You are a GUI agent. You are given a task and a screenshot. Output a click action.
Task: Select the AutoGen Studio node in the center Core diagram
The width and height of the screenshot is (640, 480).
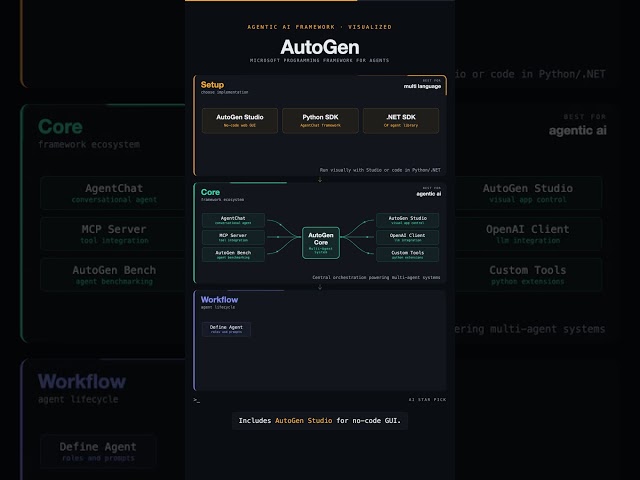click(x=407, y=220)
